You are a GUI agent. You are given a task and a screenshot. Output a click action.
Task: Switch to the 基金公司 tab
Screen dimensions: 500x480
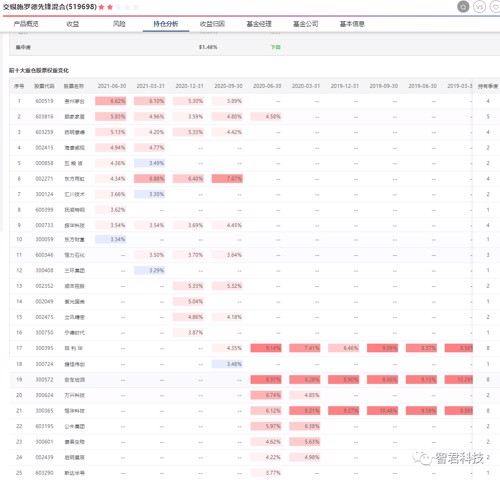pyautogui.click(x=305, y=24)
